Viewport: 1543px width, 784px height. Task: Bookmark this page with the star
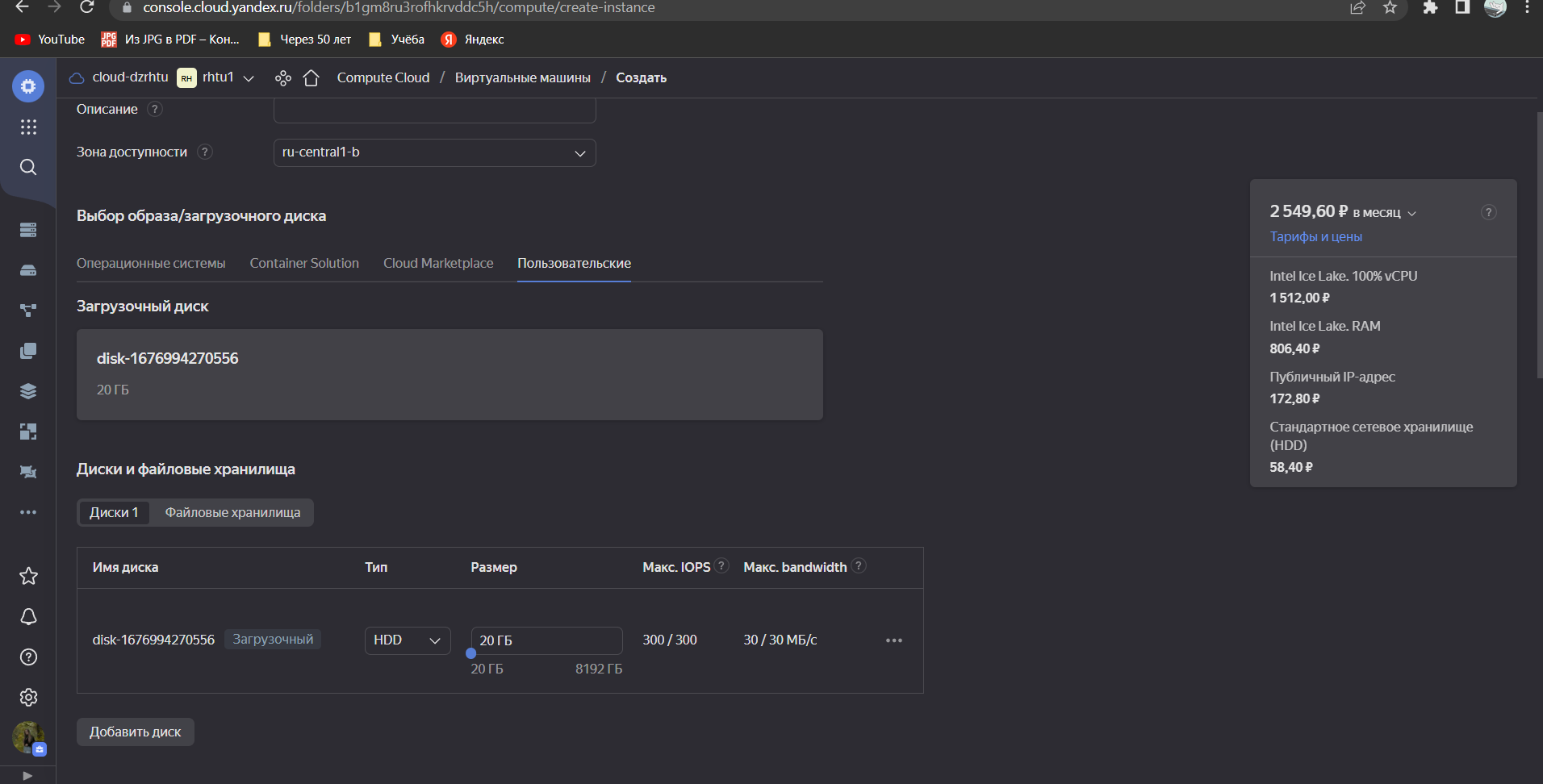tap(1390, 7)
